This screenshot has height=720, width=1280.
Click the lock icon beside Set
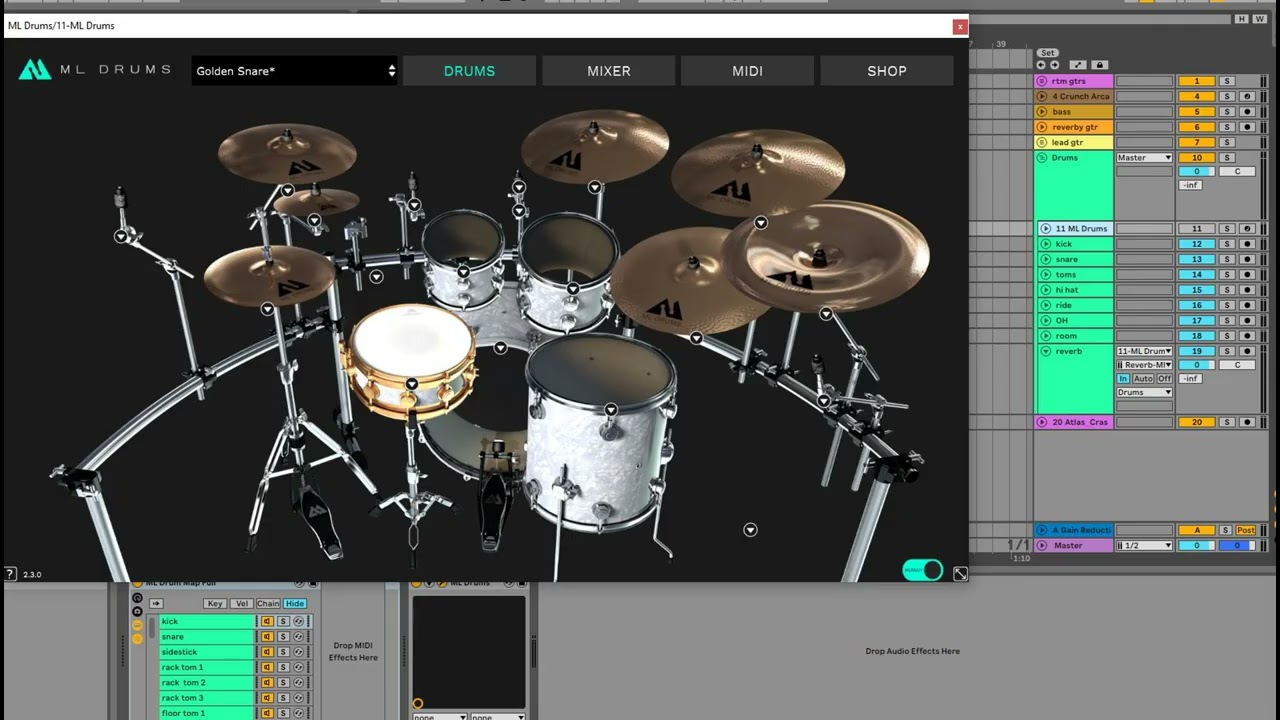pos(1100,65)
